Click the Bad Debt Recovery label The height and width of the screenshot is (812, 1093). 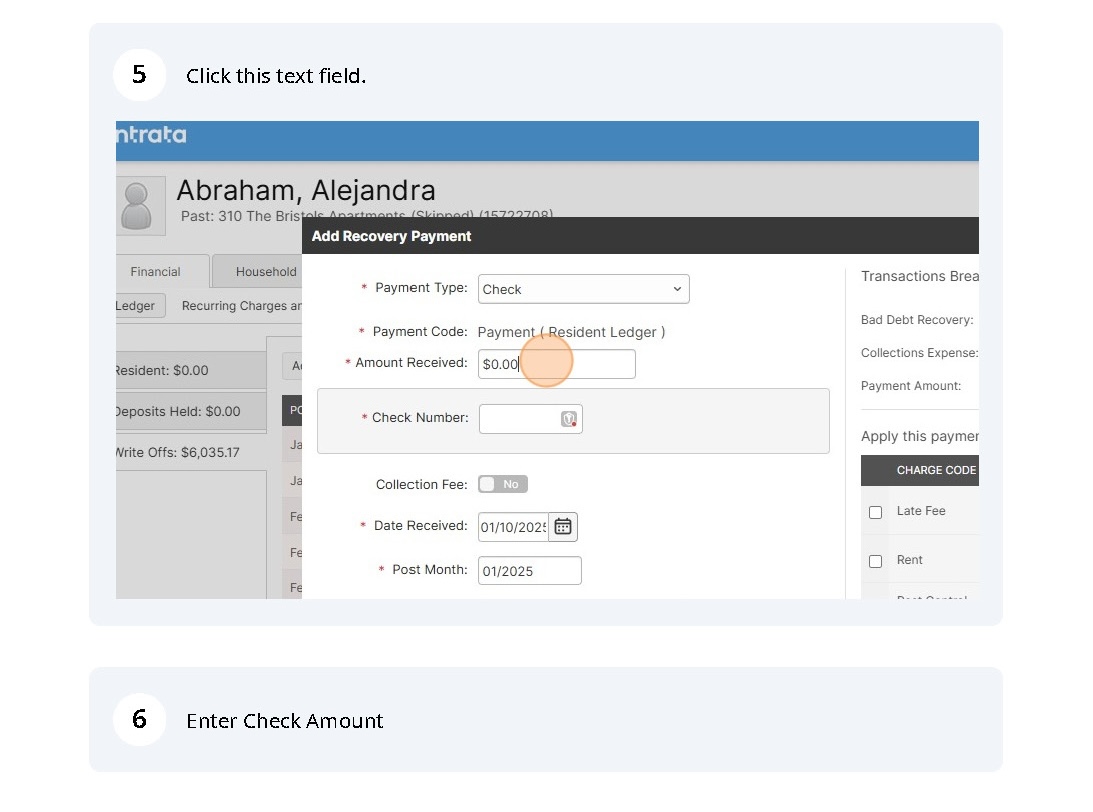917,320
